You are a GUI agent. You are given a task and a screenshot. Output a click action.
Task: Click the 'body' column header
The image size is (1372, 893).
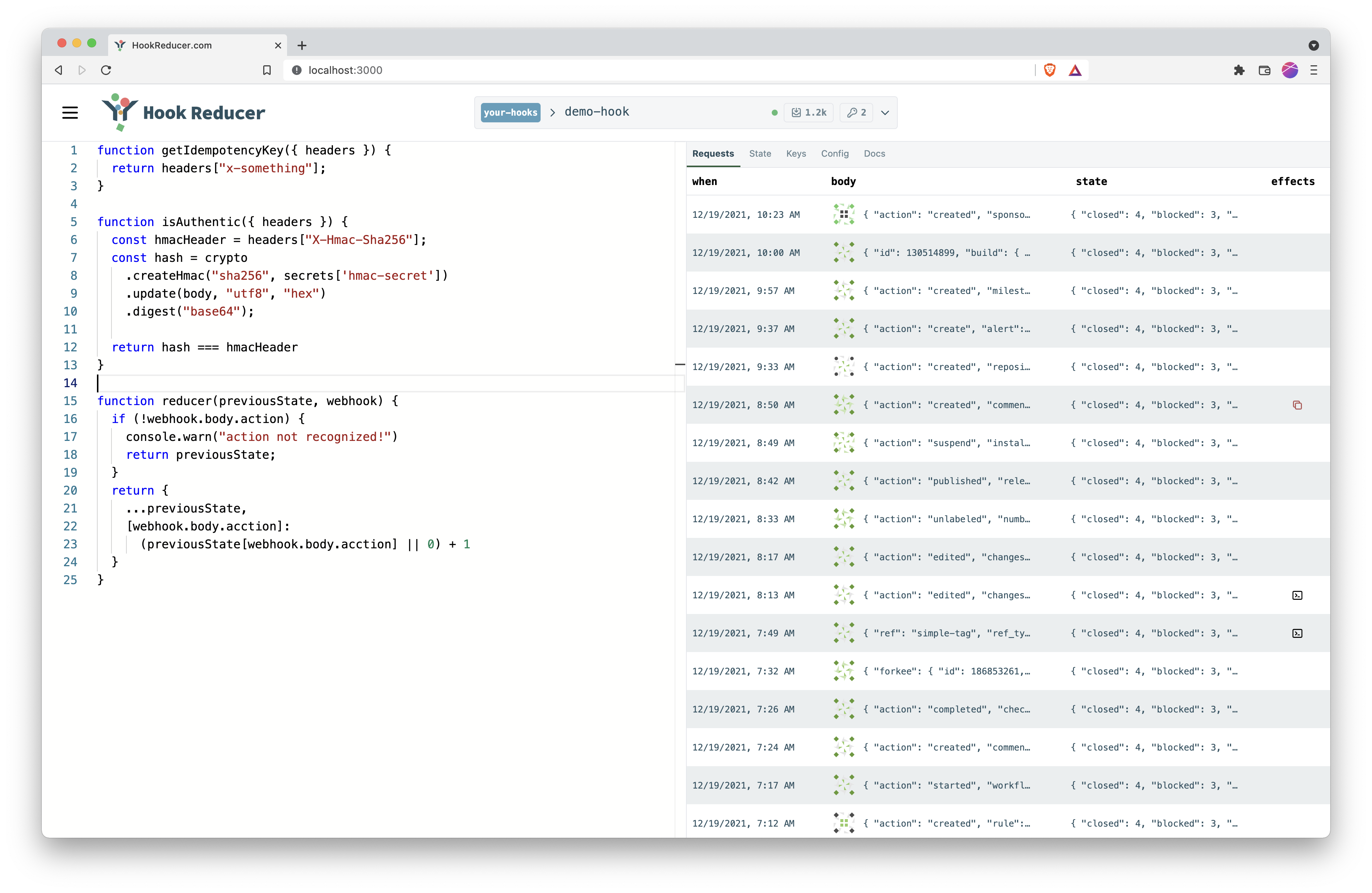click(x=843, y=181)
